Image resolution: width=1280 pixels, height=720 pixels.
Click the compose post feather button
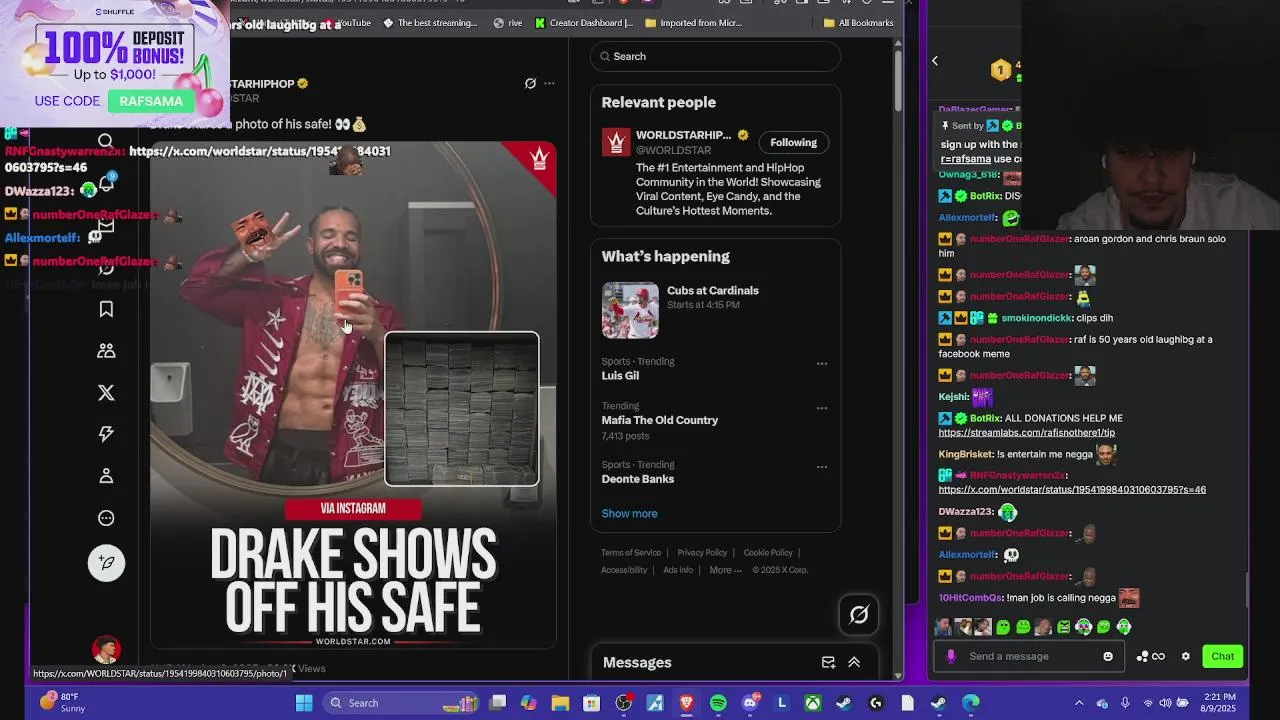pos(106,563)
